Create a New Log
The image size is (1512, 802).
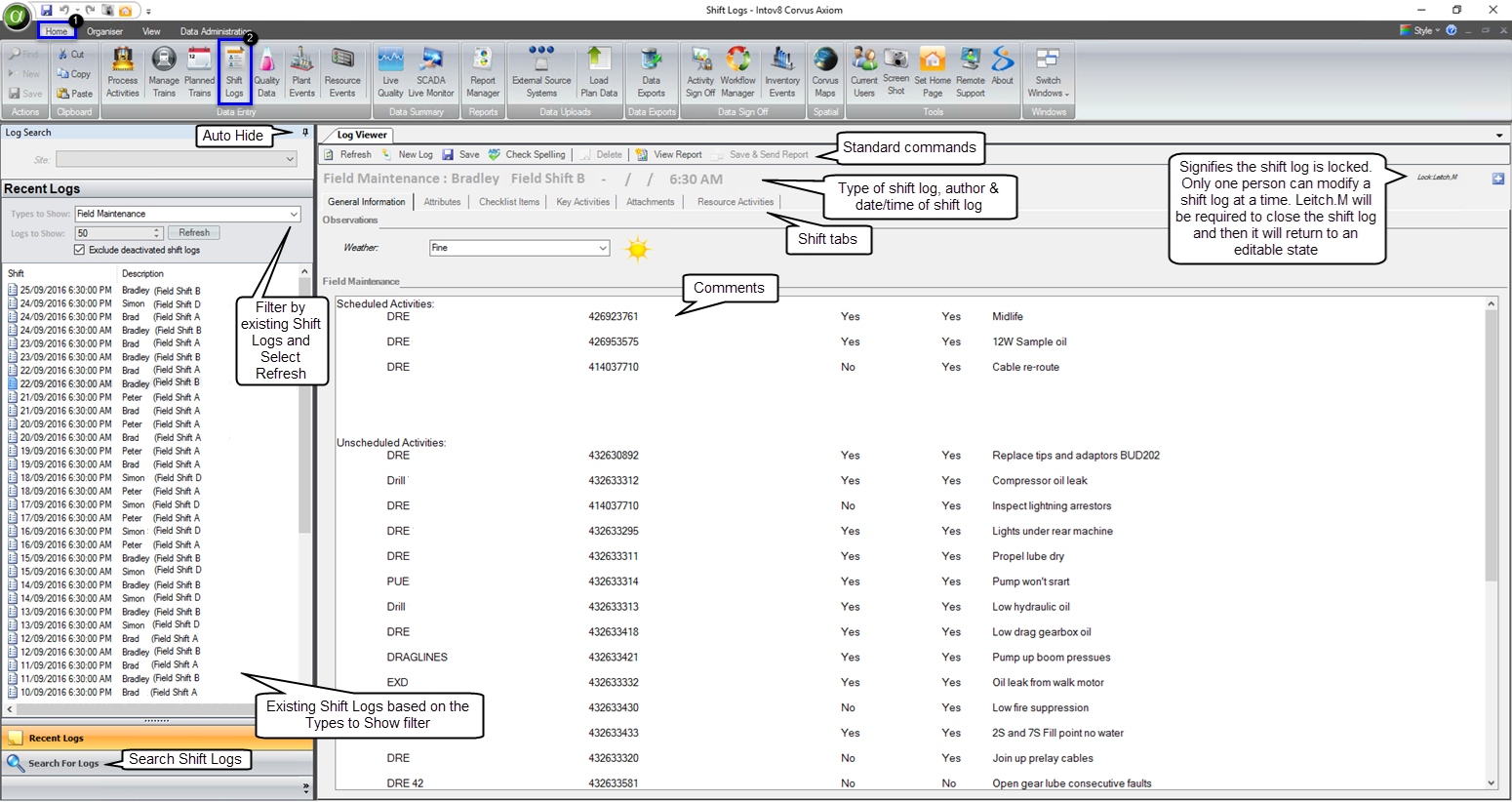(x=408, y=154)
